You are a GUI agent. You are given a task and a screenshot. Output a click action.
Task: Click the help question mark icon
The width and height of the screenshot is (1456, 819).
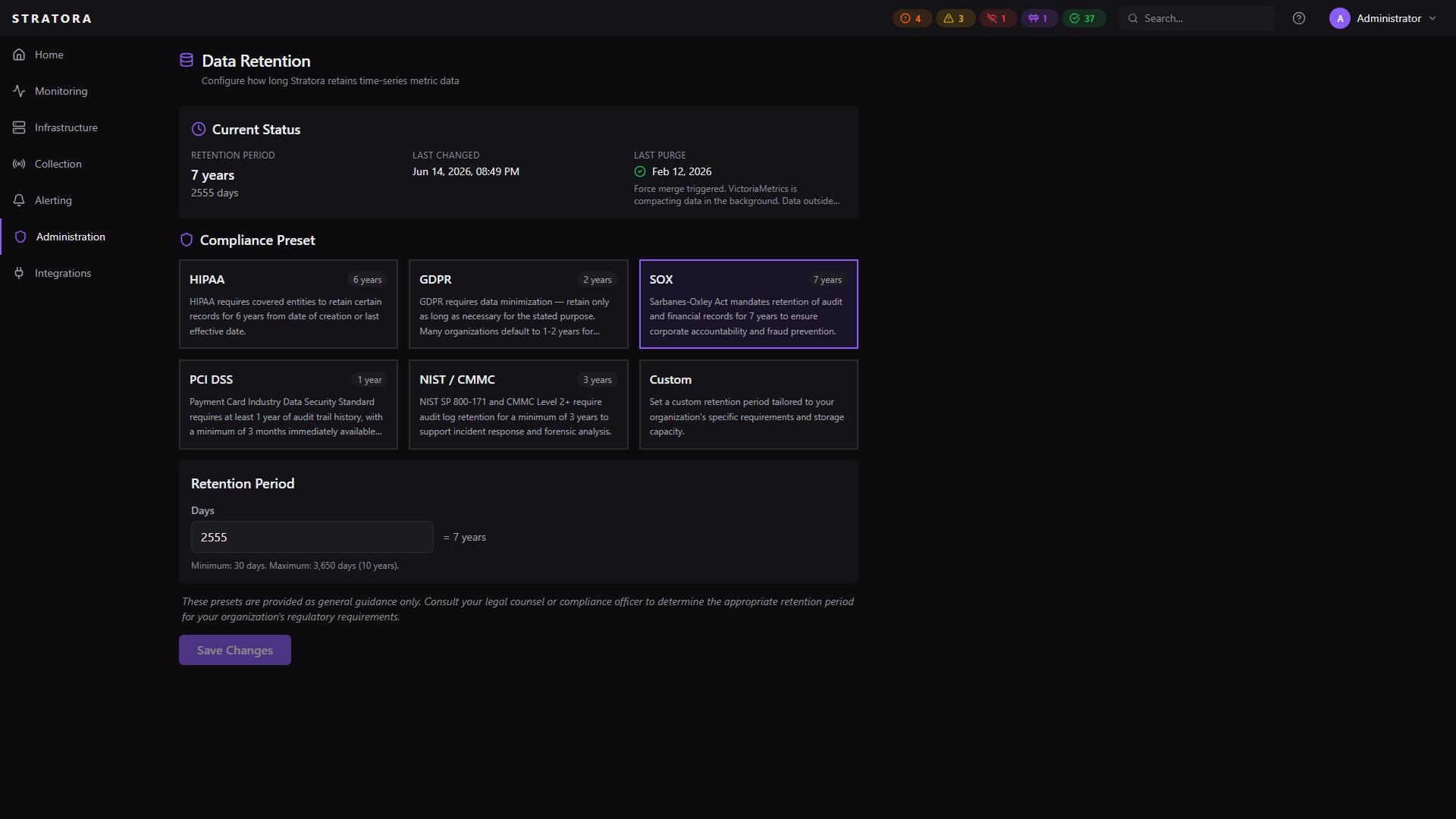click(x=1299, y=18)
